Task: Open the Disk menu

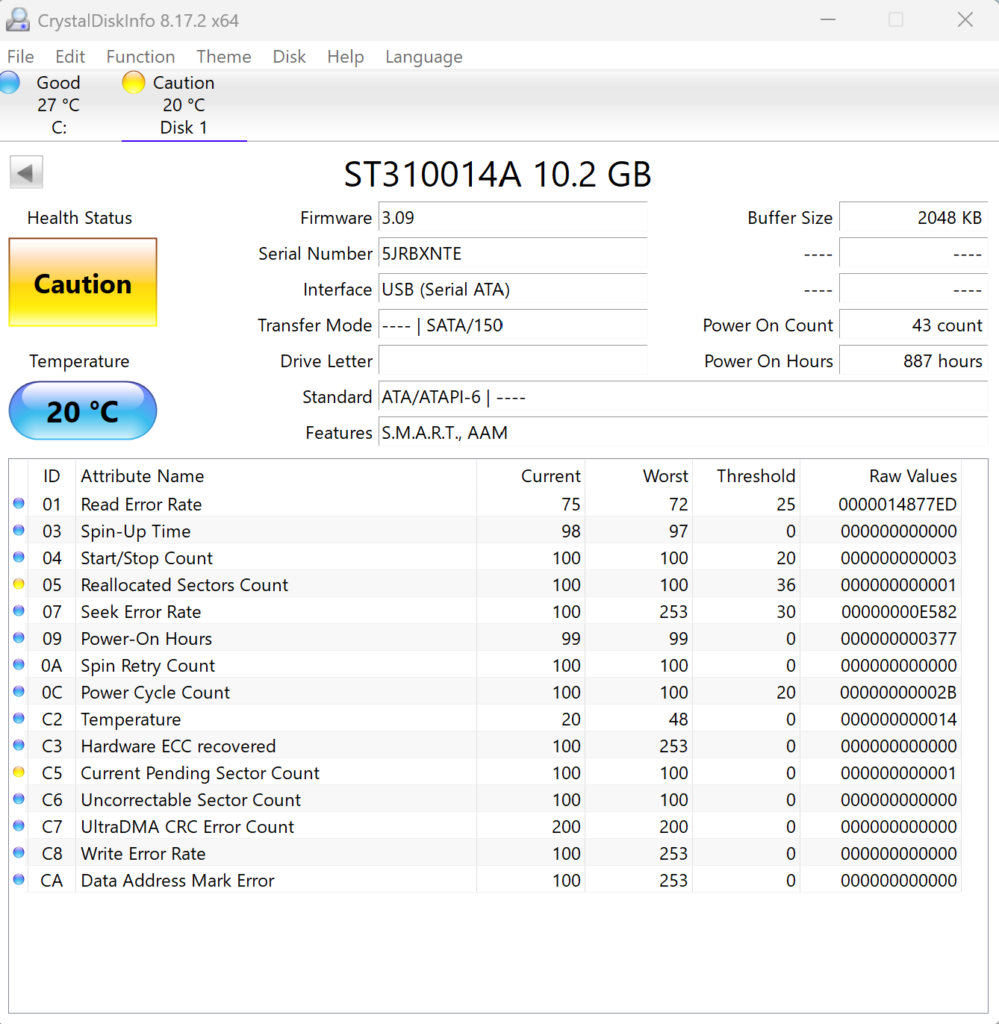Action: pos(289,57)
